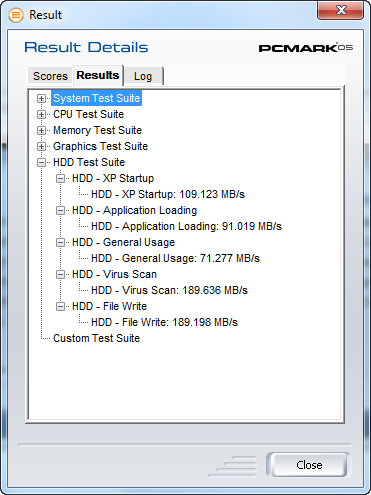This screenshot has height=495, width=371.
Task: Select Memory Test Suite tree item
Action: click(98, 130)
